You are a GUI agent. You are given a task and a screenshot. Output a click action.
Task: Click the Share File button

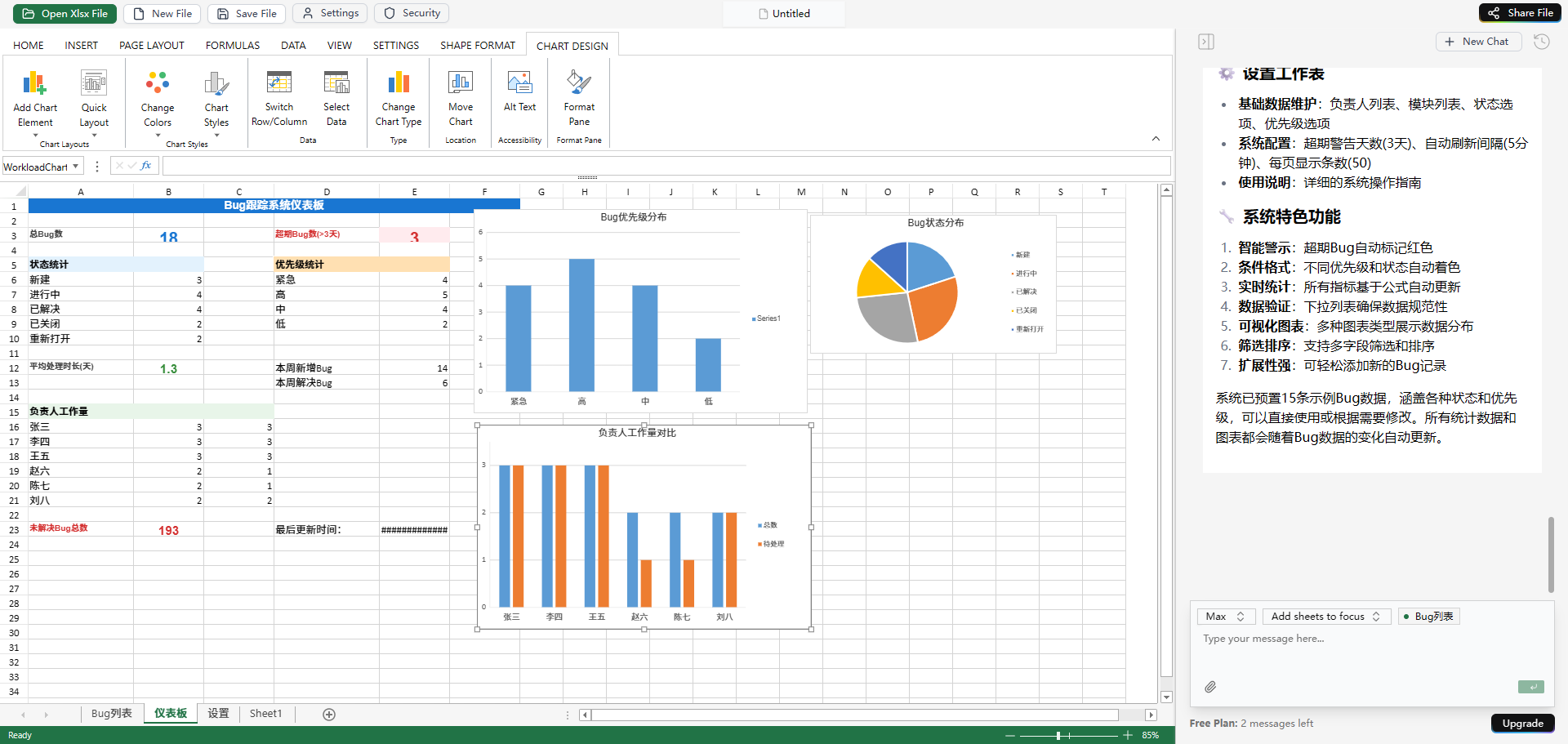click(x=1520, y=13)
